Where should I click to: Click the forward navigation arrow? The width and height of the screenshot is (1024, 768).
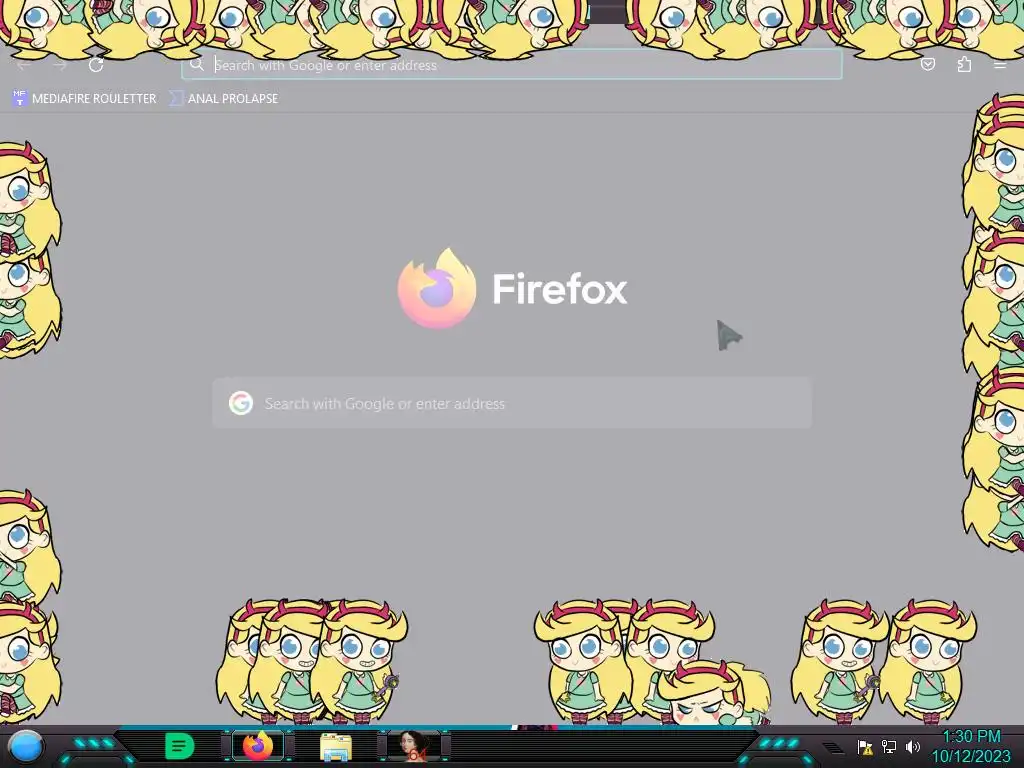(x=60, y=65)
